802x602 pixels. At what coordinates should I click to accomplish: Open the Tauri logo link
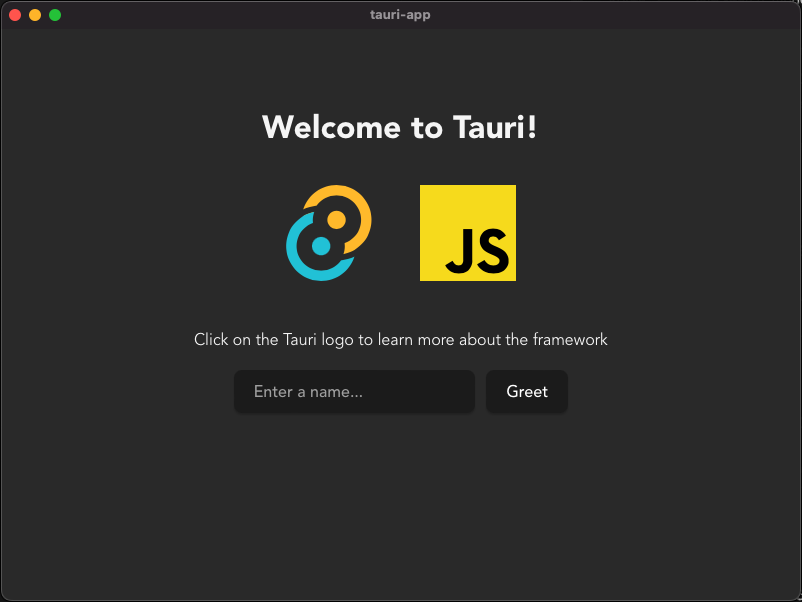329,233
